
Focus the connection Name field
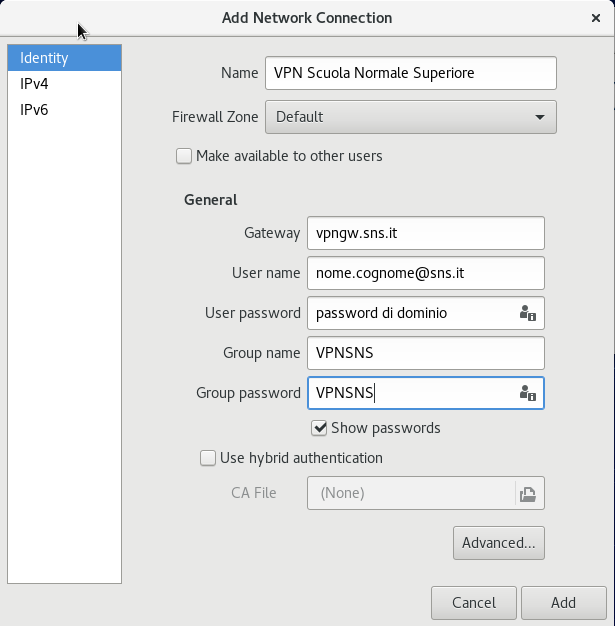coord(411,73)
